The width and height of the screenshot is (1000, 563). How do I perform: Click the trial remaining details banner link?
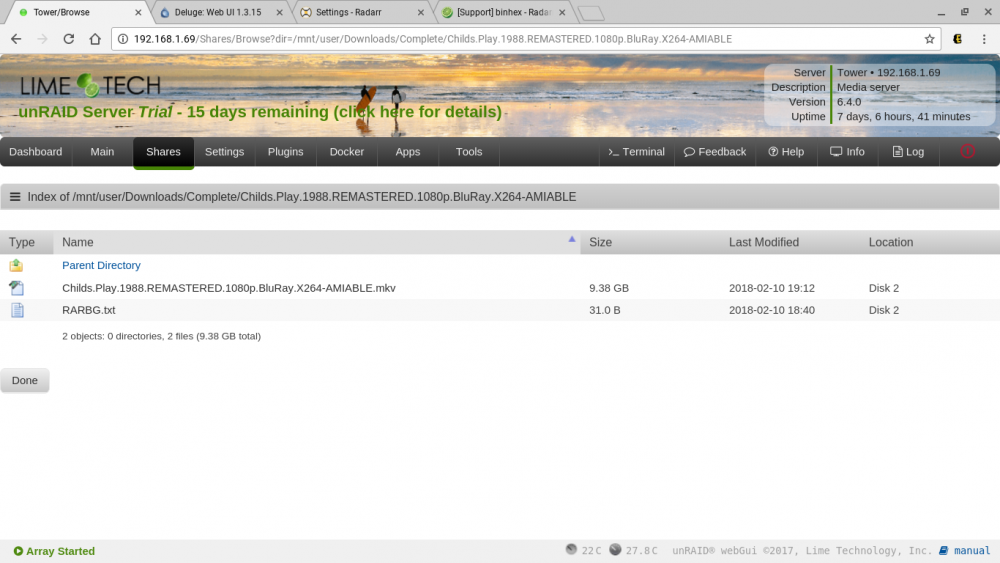(x=260, y=112)
